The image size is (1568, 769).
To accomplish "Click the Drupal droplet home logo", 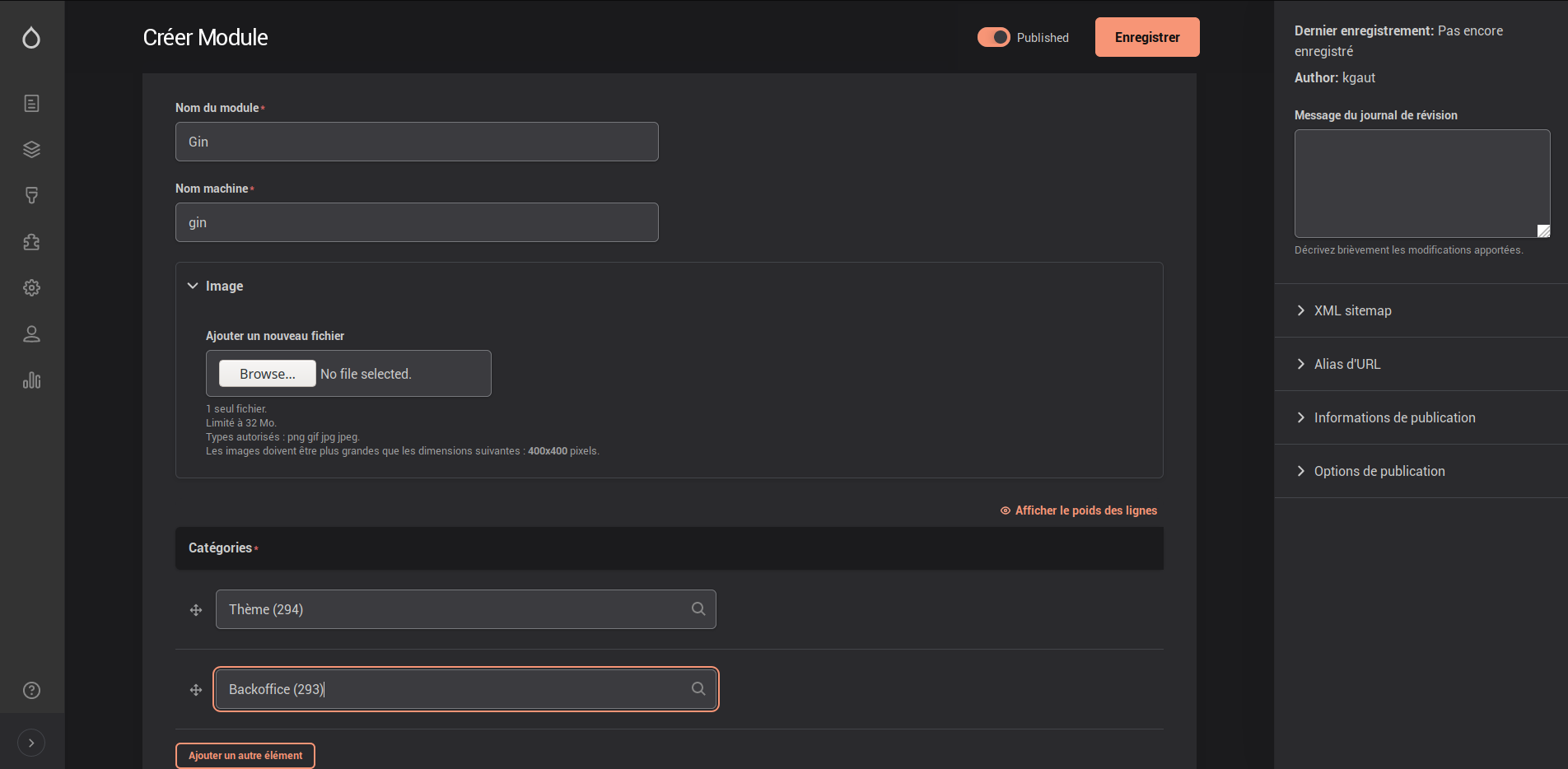I will click(31, 38).
